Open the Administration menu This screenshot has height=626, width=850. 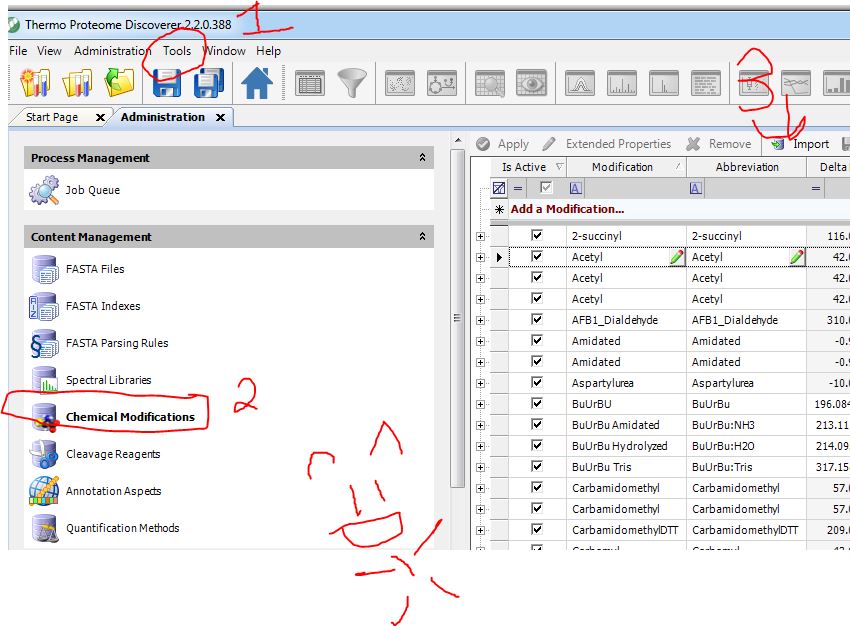coord(113,51)
